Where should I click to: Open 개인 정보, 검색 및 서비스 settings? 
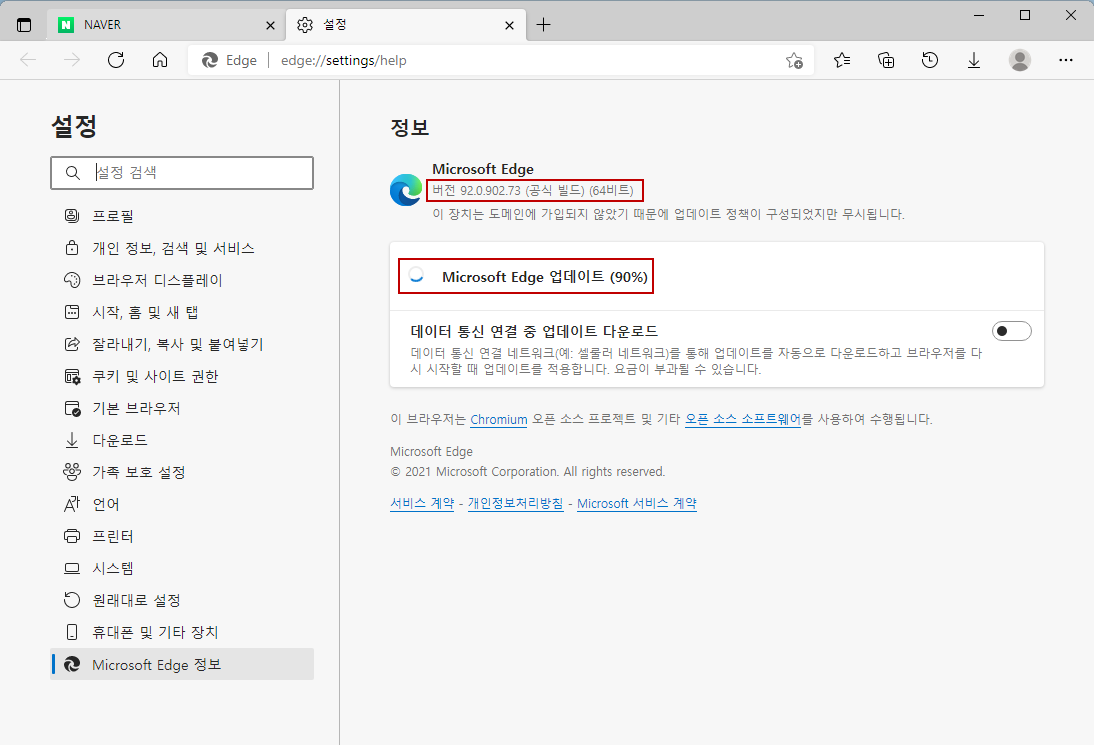182,248
